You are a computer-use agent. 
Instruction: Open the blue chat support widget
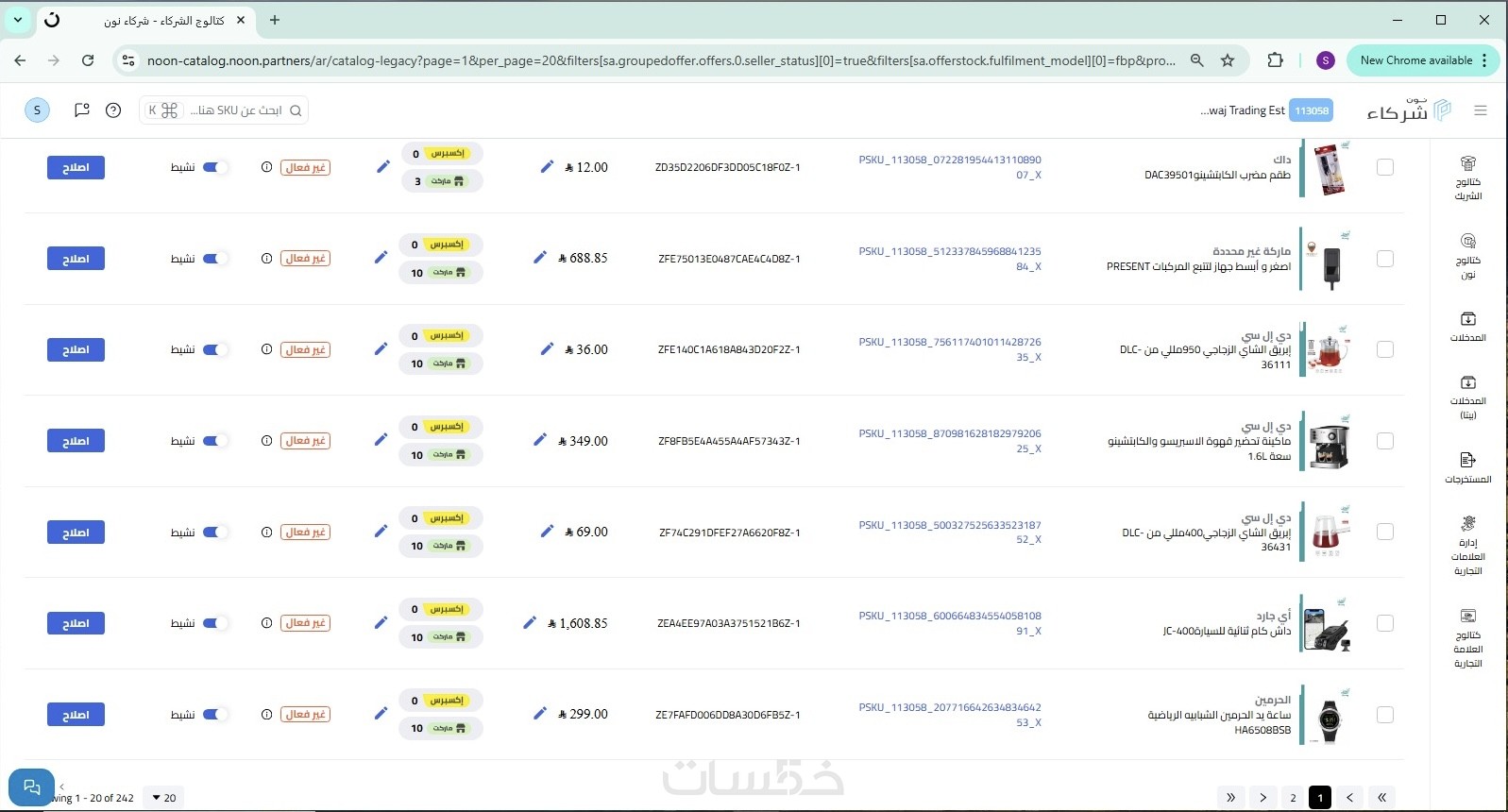point(31,787)
